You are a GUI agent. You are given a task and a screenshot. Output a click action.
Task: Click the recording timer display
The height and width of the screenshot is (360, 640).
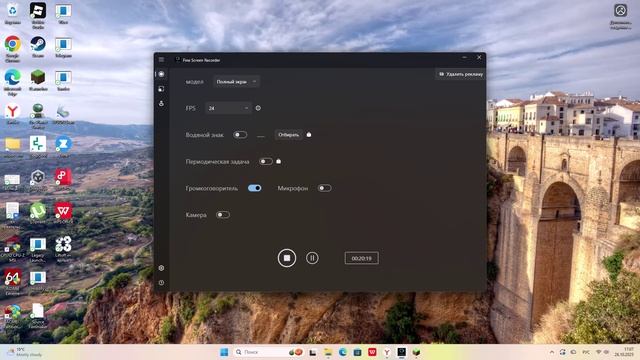[x=362, y=258]
